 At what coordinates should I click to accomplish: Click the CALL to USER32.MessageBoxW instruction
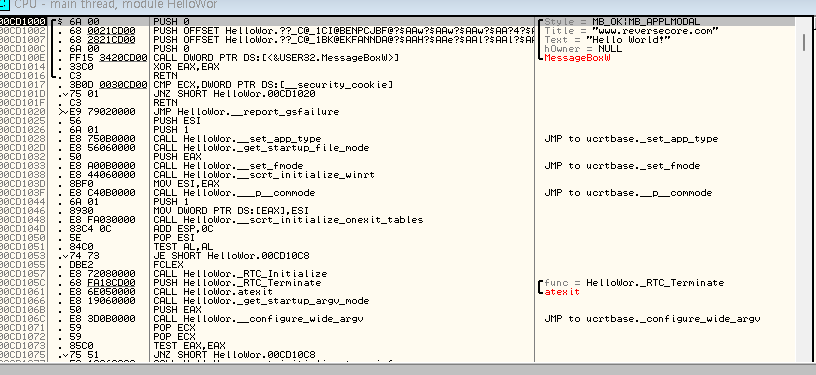[276, 58]
